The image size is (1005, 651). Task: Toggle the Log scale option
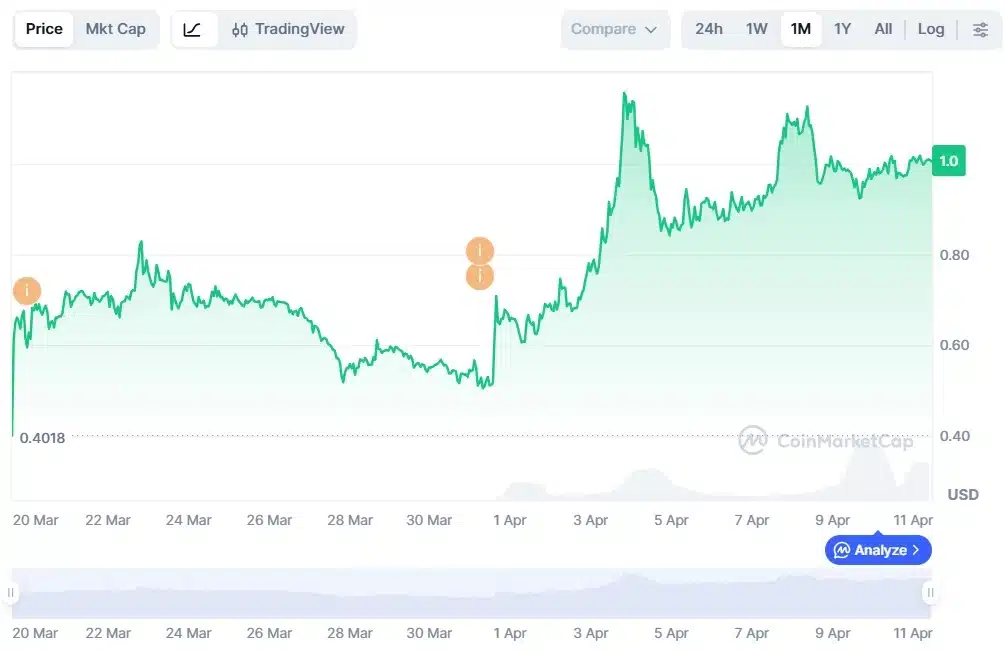tap(931, 30)
